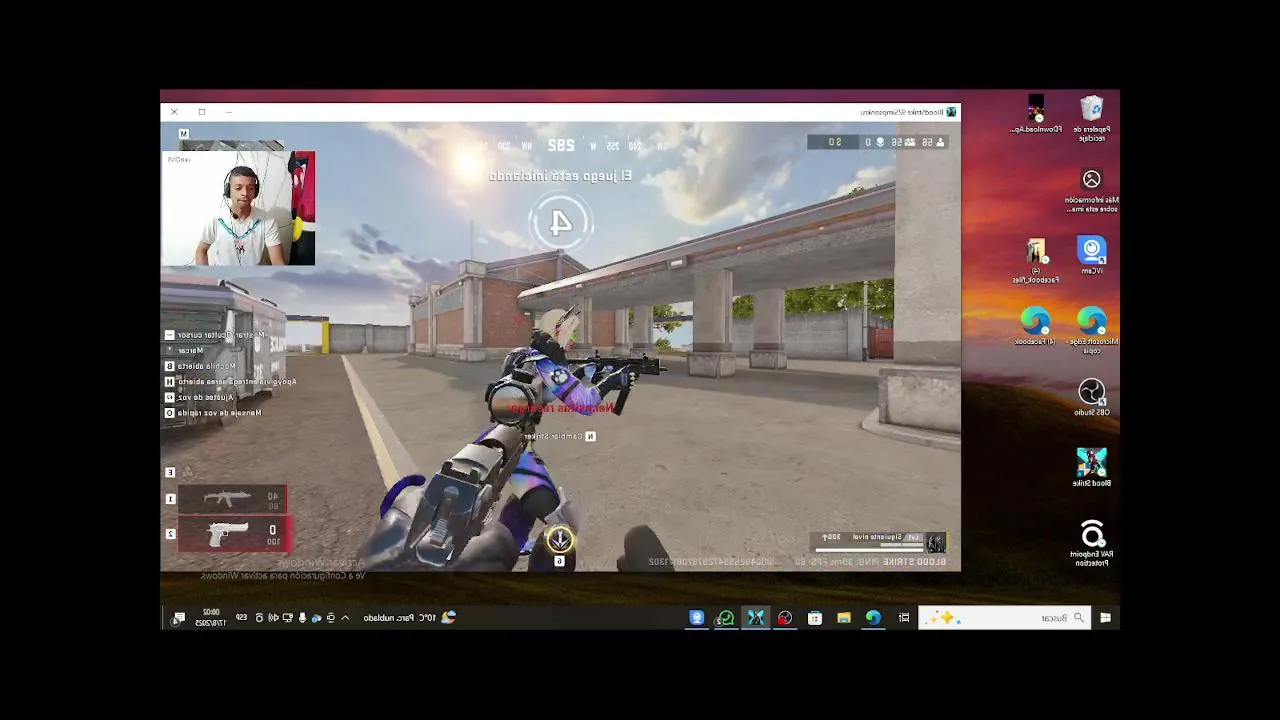Click the Siguiente nivel progress bar
Screen dimensions: 1280x720
coord(869,548)
